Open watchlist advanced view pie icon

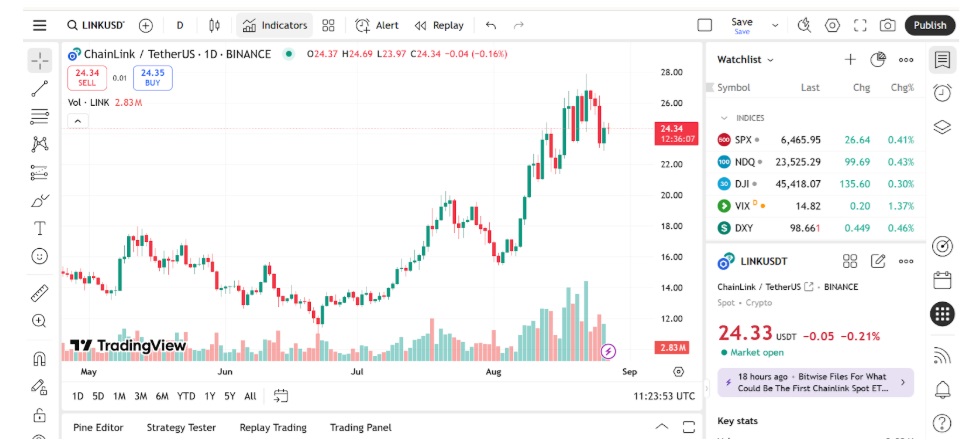point(878,60)
